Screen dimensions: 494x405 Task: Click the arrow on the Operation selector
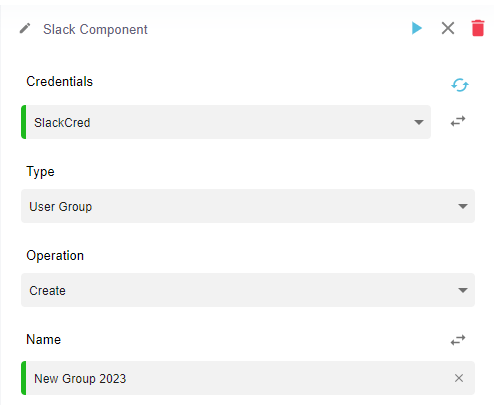coord(463,290)
